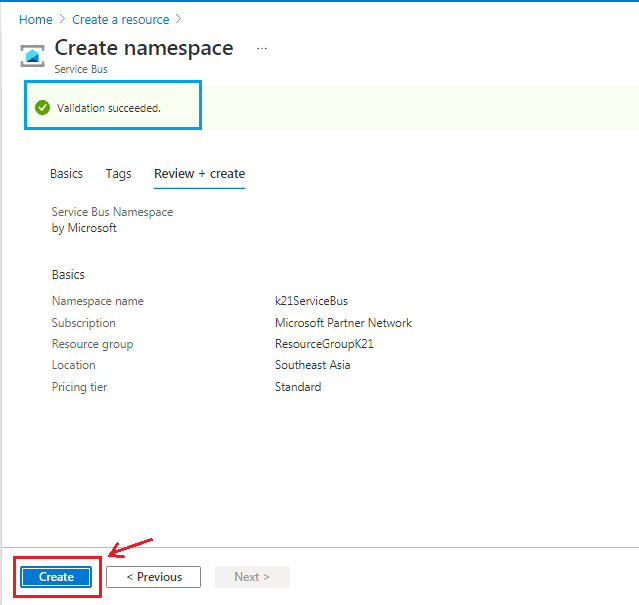The image size is (639, 605).
Task: Switch to the Basics tab
Action: [66, 174]
